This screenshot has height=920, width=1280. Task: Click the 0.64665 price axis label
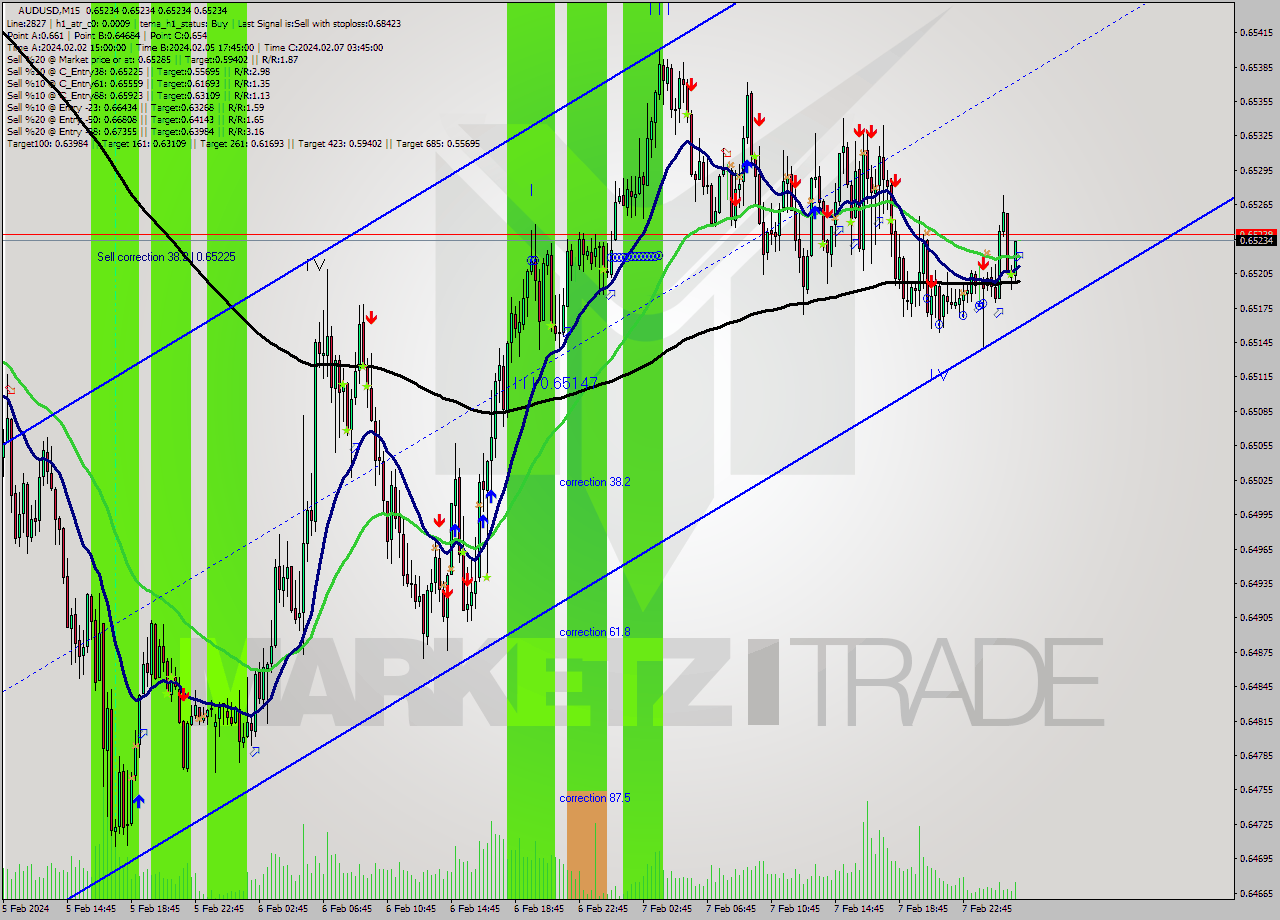1256,893
